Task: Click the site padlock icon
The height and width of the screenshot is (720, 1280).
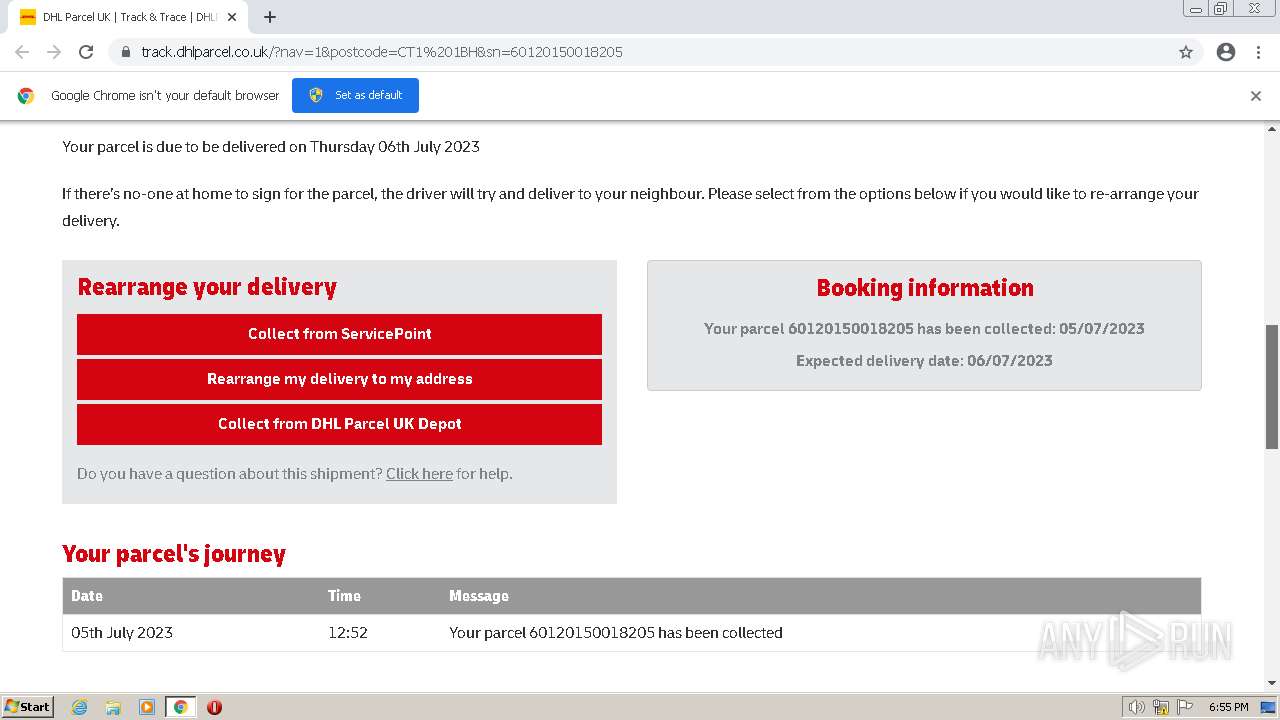Action: tap(126, 52)
